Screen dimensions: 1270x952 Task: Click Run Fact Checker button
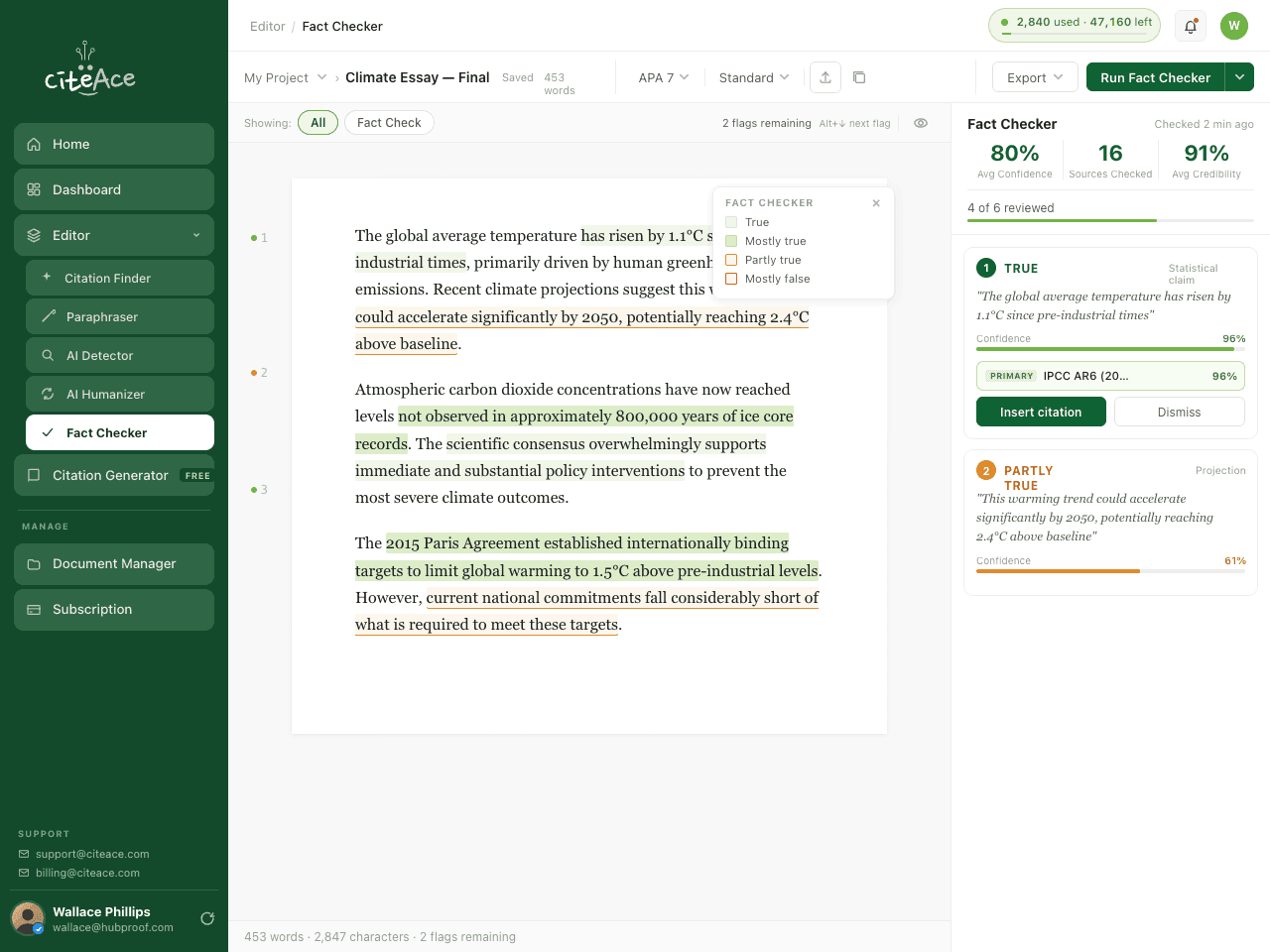click(x=1155, y=77)
